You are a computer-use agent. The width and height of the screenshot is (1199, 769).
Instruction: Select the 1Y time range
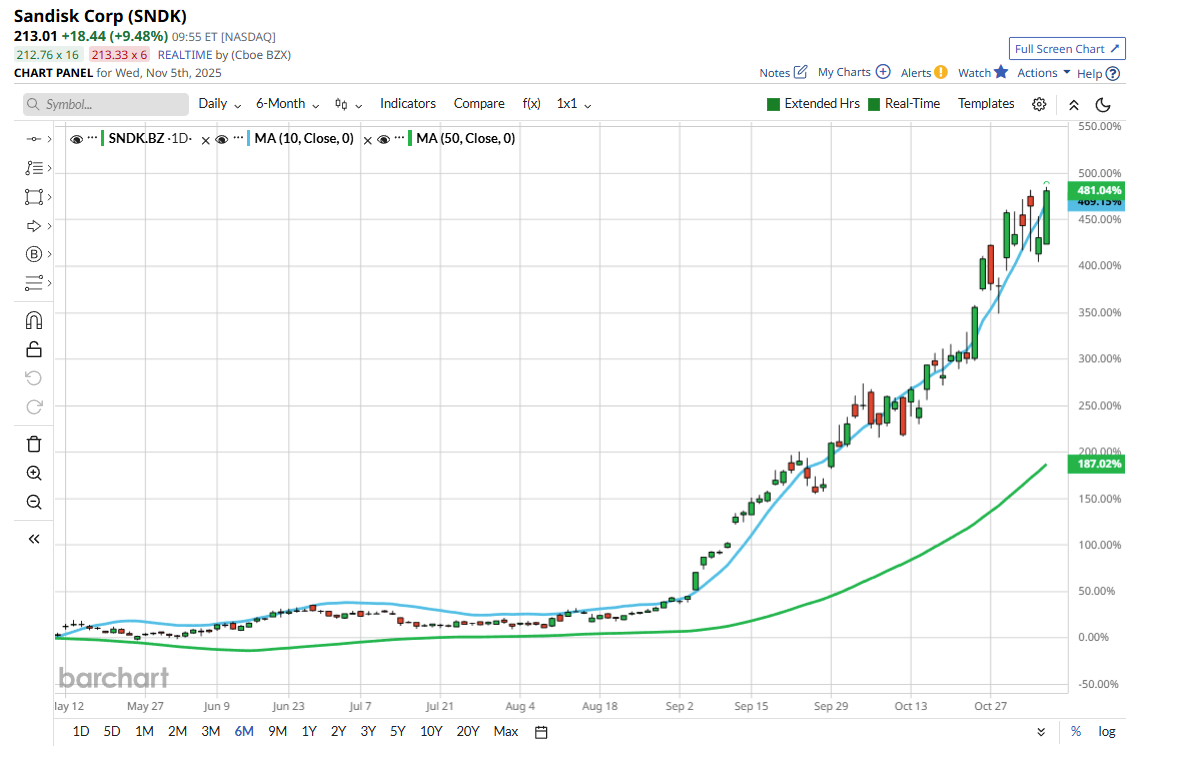pos(309,731)
